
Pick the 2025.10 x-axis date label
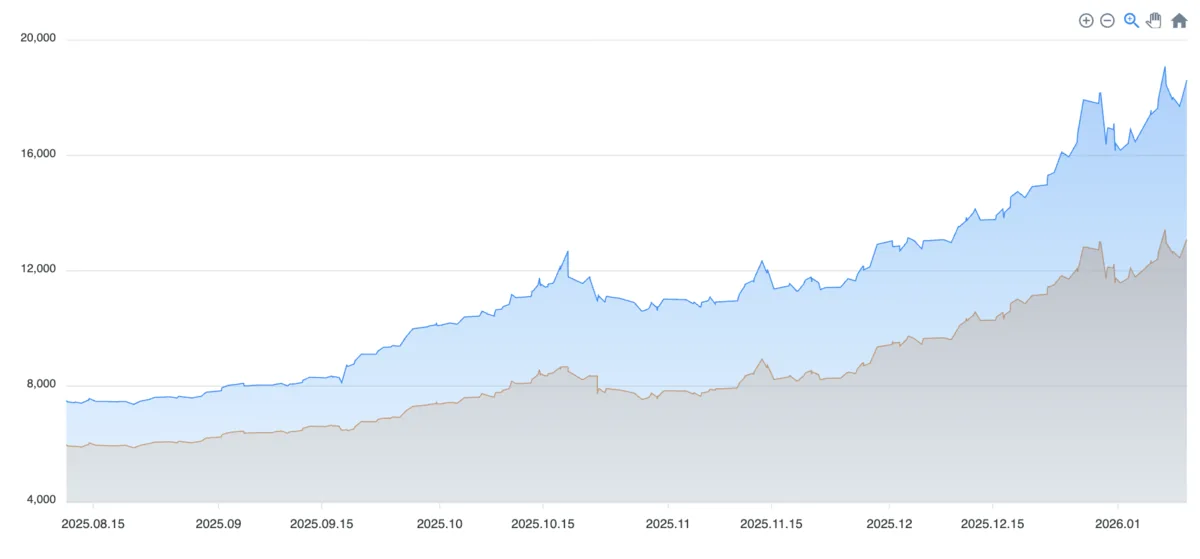439,523
